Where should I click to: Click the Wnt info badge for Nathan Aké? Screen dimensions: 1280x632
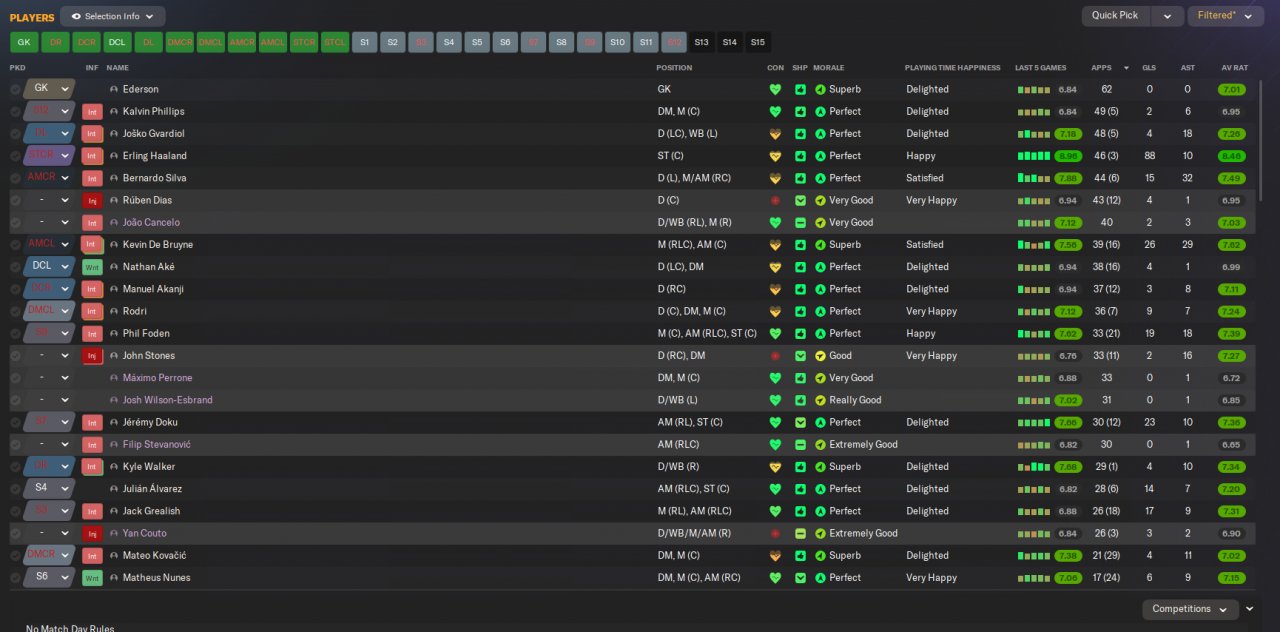click(x=92, y=267)
